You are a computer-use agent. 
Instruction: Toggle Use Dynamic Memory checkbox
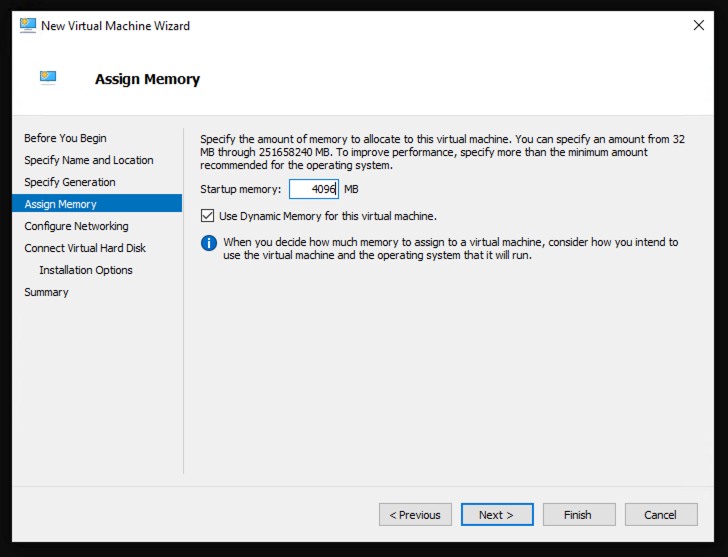(208, 215)
